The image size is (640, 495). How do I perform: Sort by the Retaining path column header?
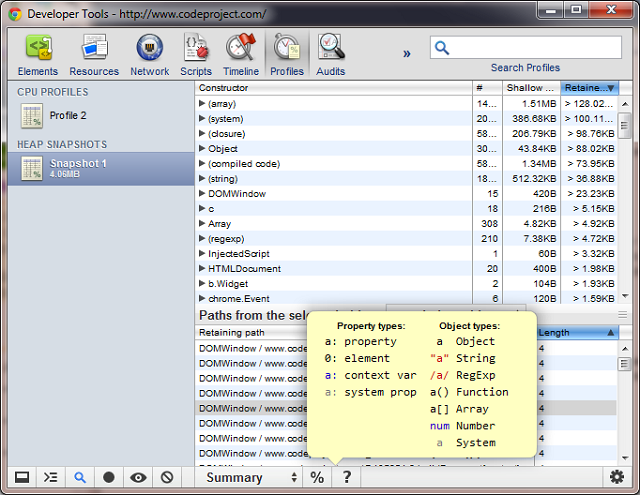click(251, 333)
